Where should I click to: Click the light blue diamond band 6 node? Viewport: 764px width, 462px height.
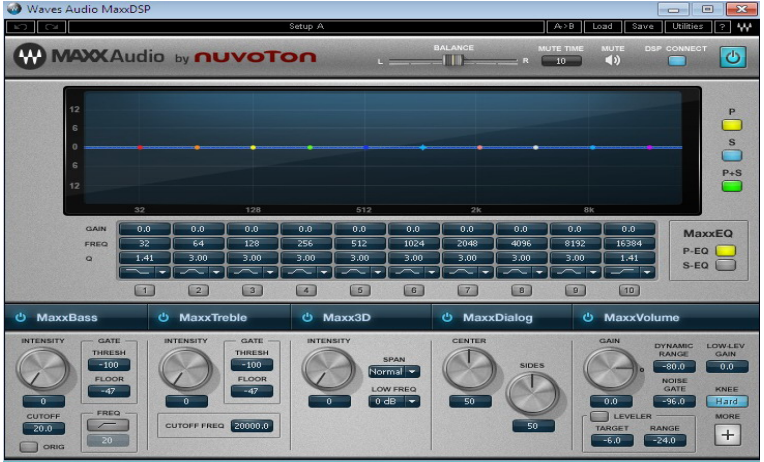pyautogui.click(x=422, y=147)
